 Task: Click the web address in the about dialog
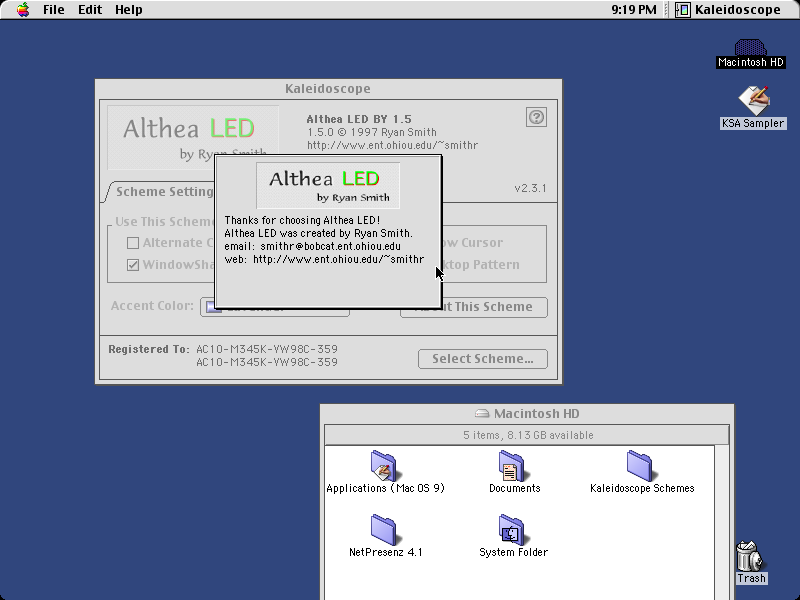338,259
